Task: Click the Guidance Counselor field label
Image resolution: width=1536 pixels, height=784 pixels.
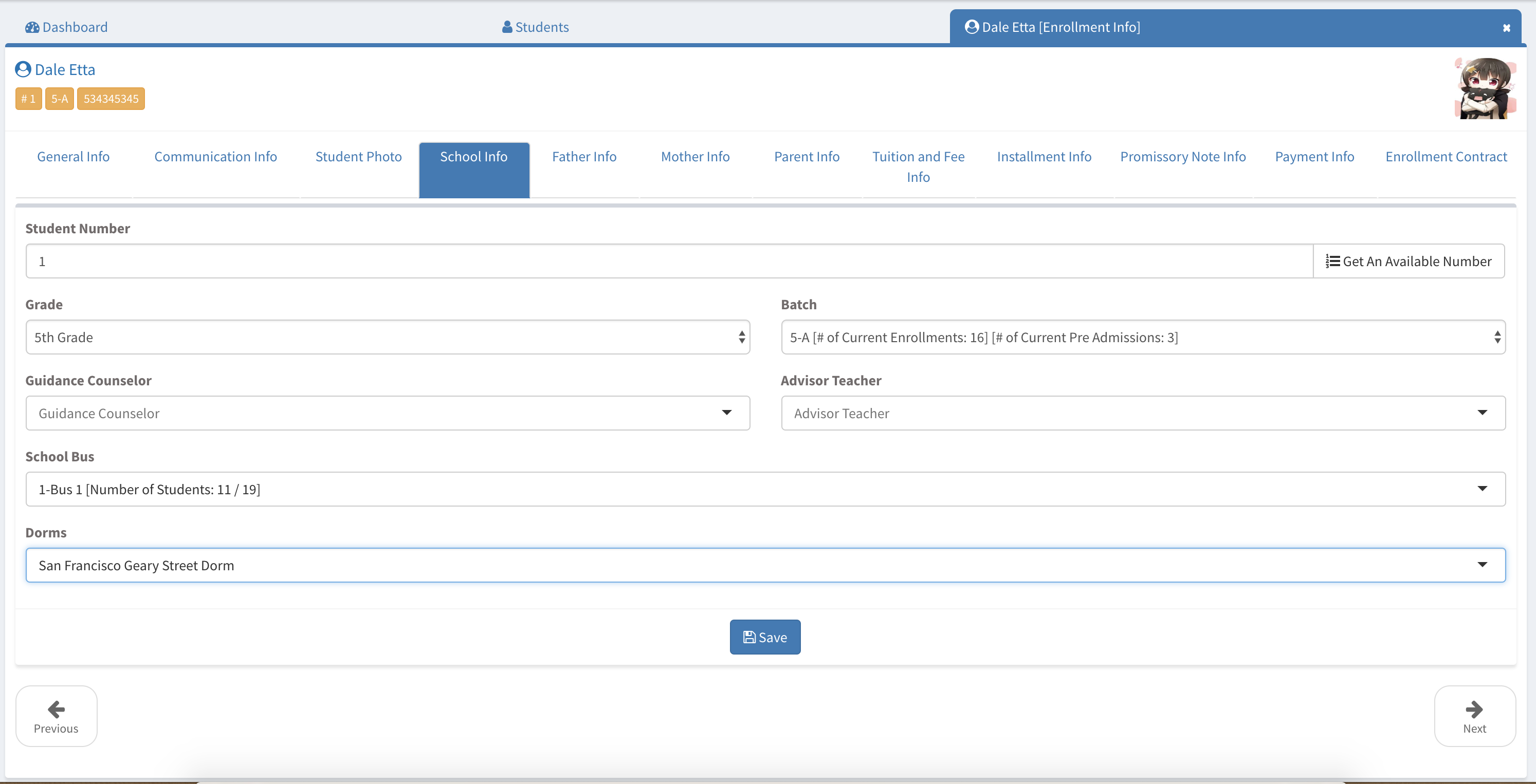Action: tap(88, 380)
